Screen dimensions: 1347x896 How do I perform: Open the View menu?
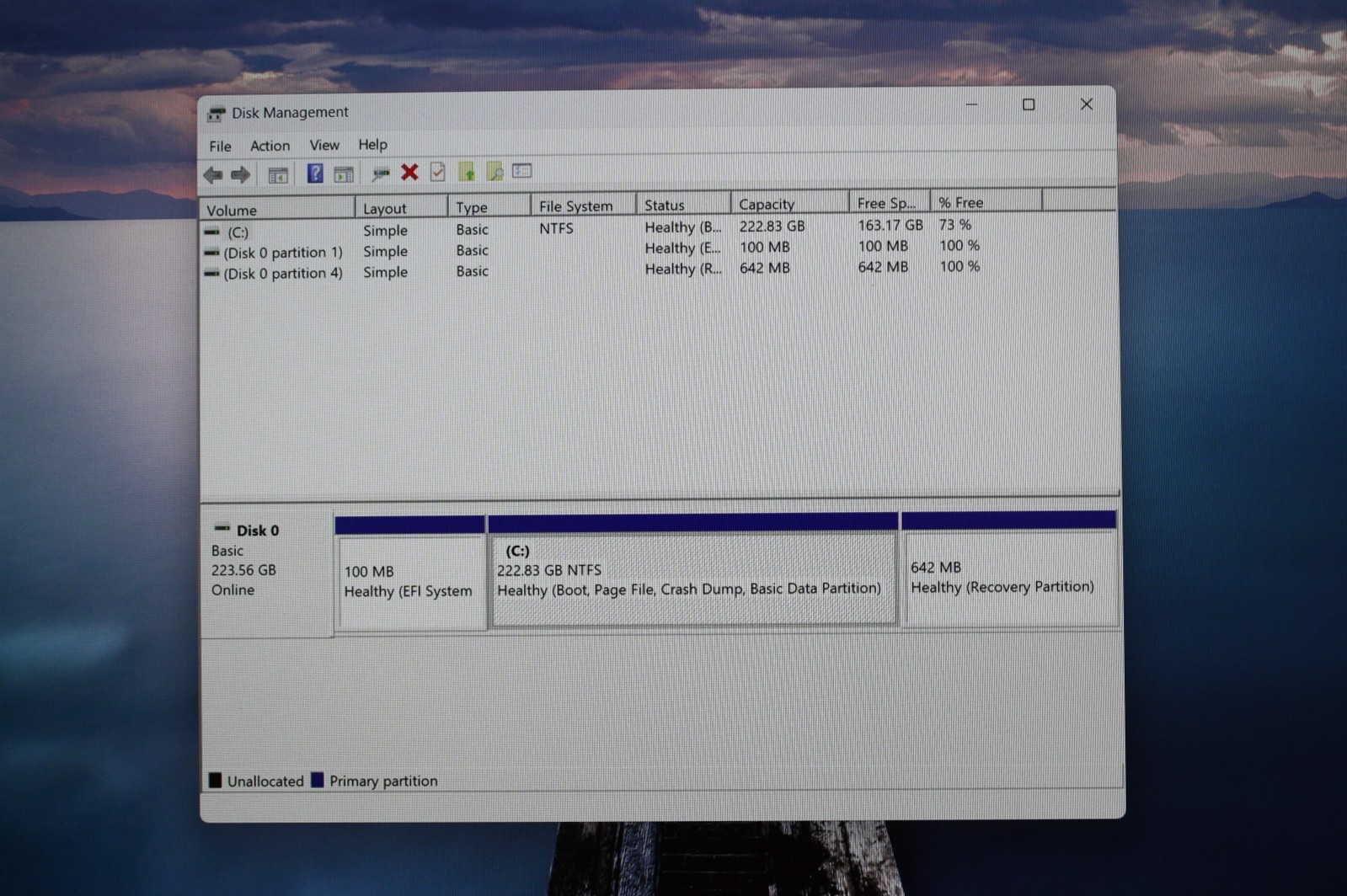tap(324, 145)
